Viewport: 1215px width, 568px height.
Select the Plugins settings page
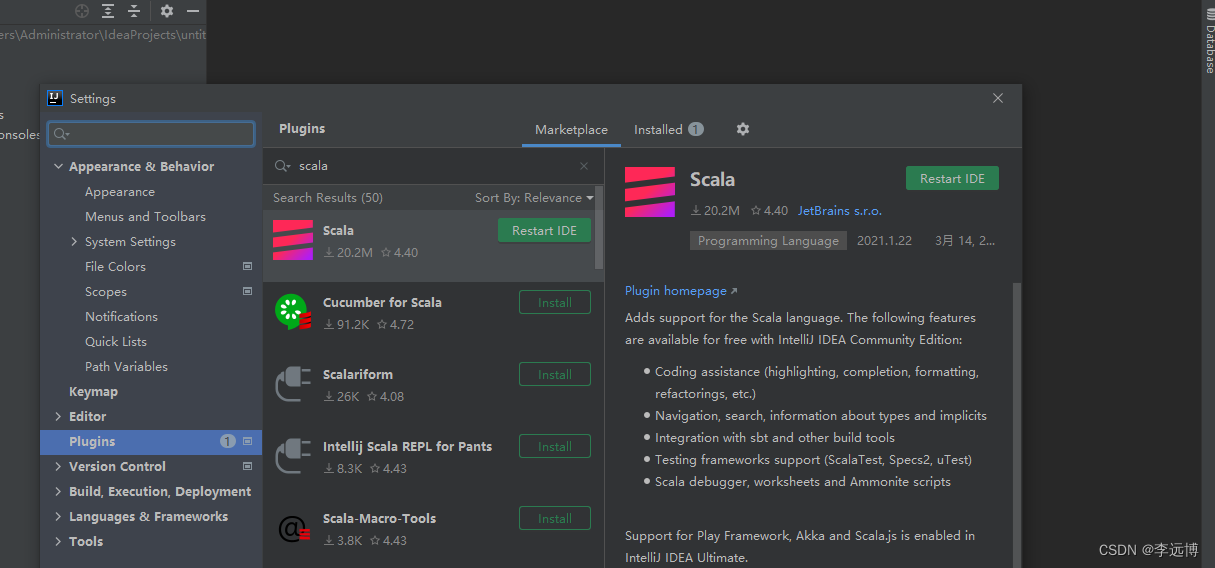[151, 441]
